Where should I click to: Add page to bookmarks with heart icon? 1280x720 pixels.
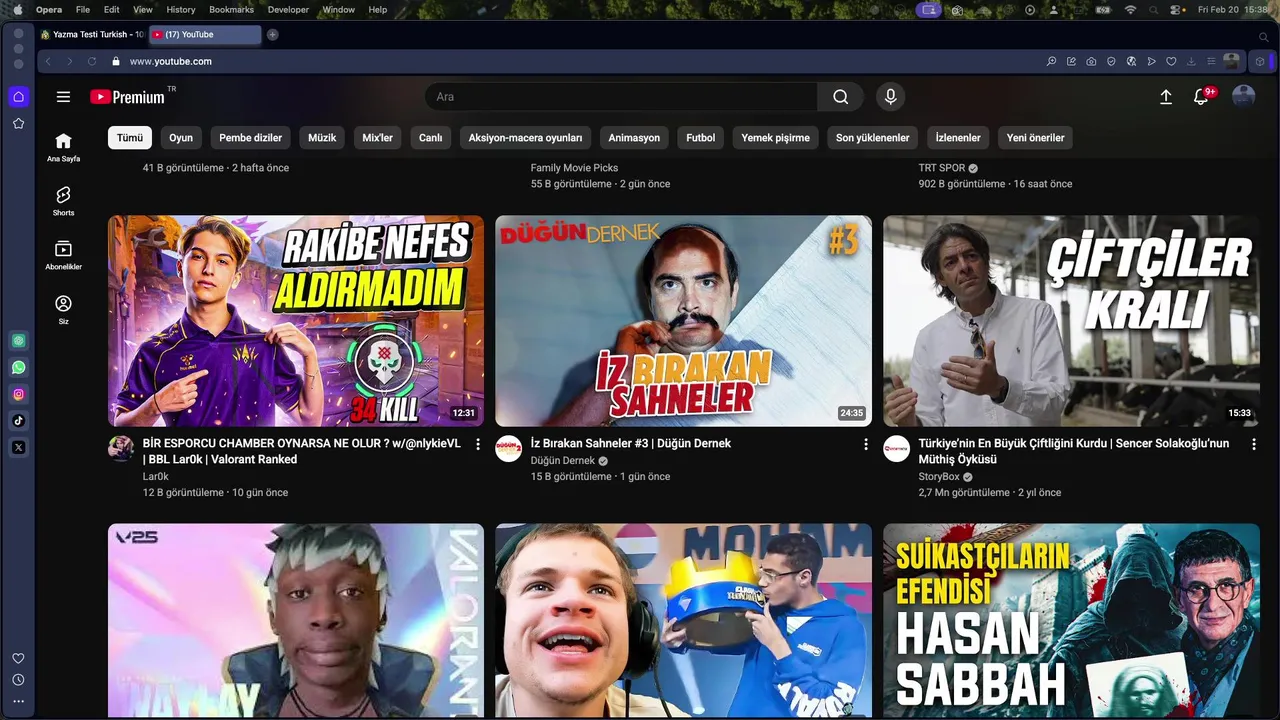click(x=1171, y=61)
